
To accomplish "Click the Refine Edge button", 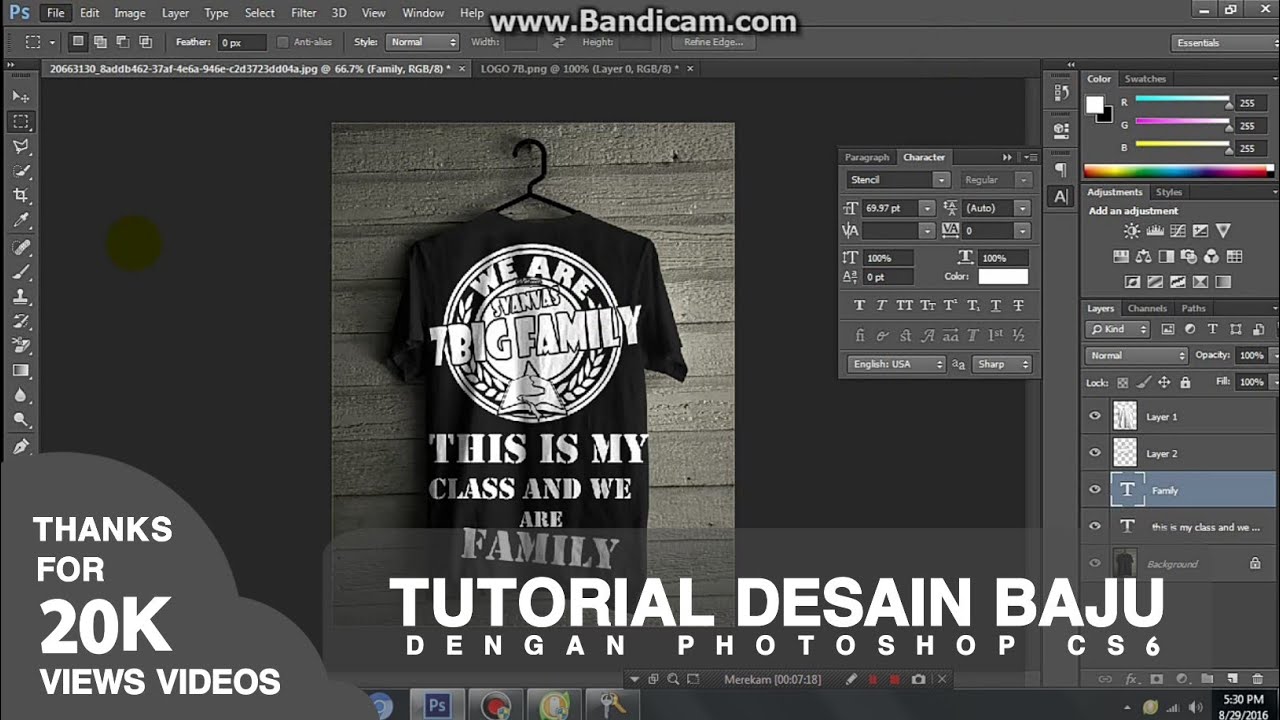I will tap(713, 42).
